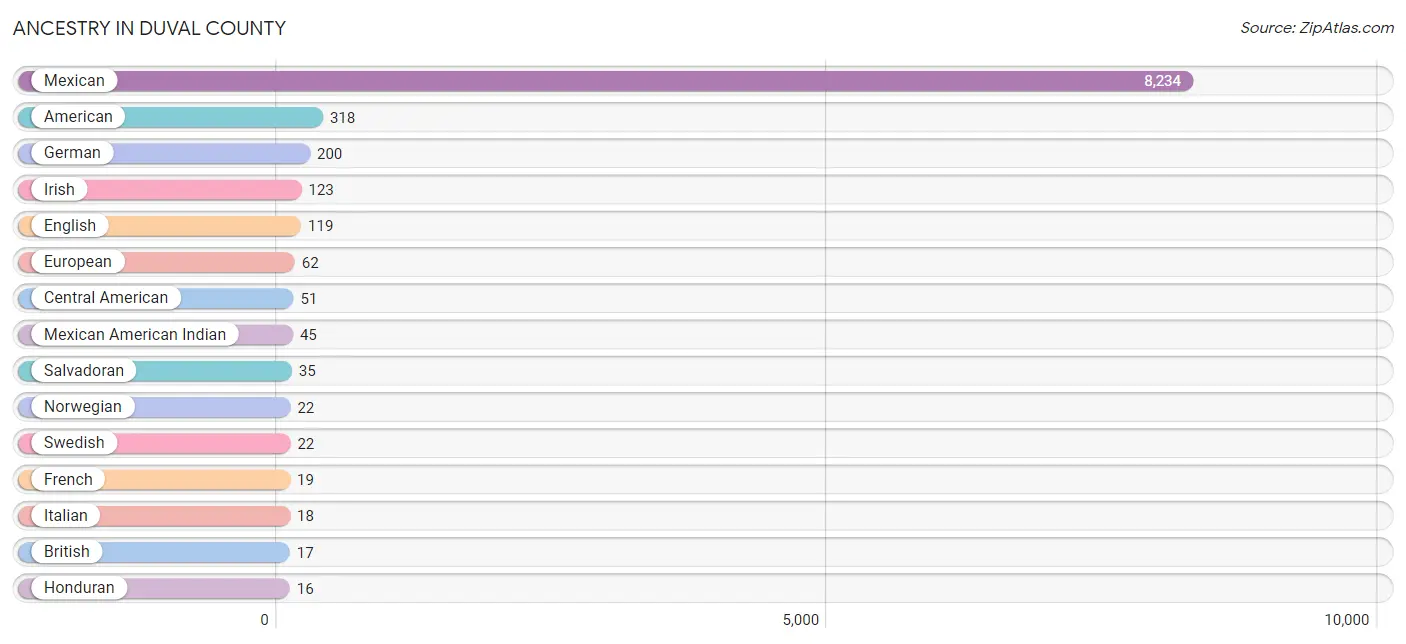Click the 62 value next to European

point(310,263)
